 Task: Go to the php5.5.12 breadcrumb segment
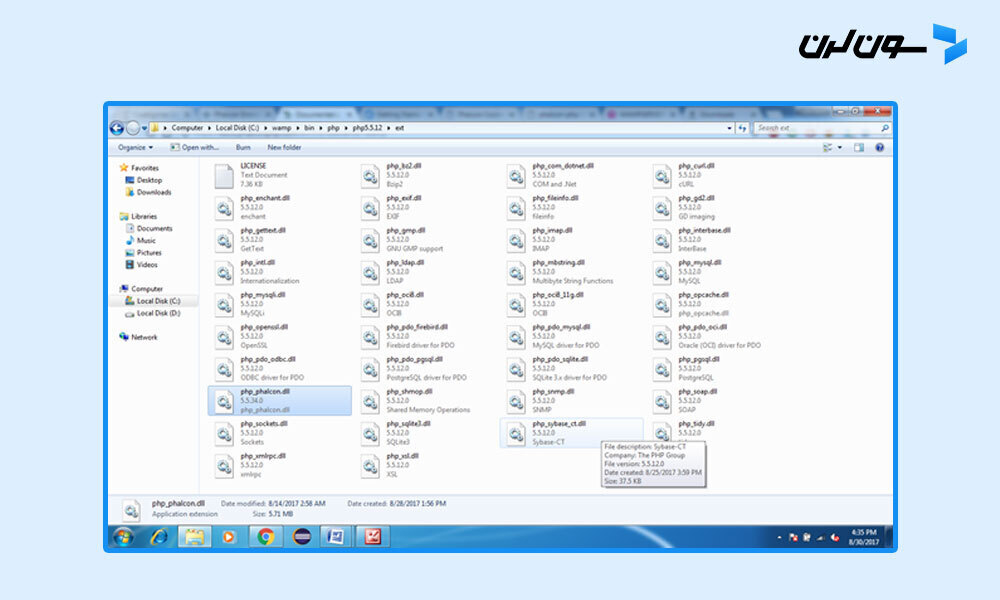coord(367,128)
